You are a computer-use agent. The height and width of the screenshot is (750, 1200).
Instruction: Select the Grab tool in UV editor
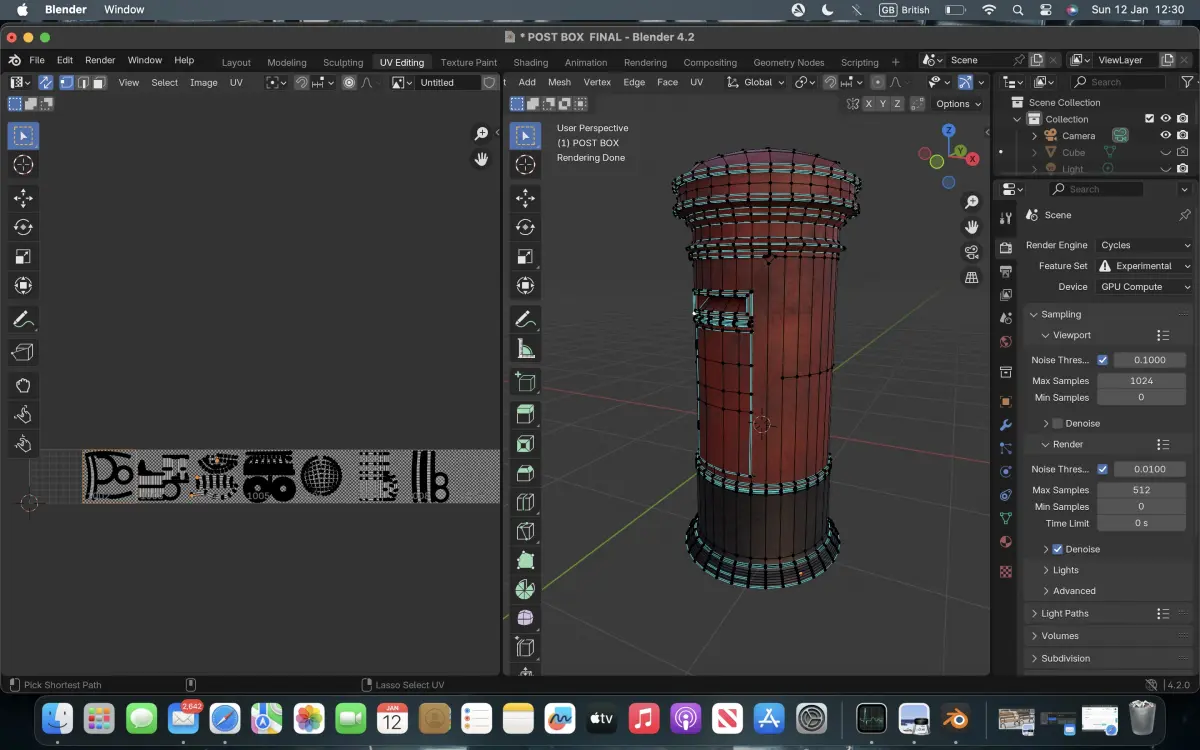[x=23, y=385]
